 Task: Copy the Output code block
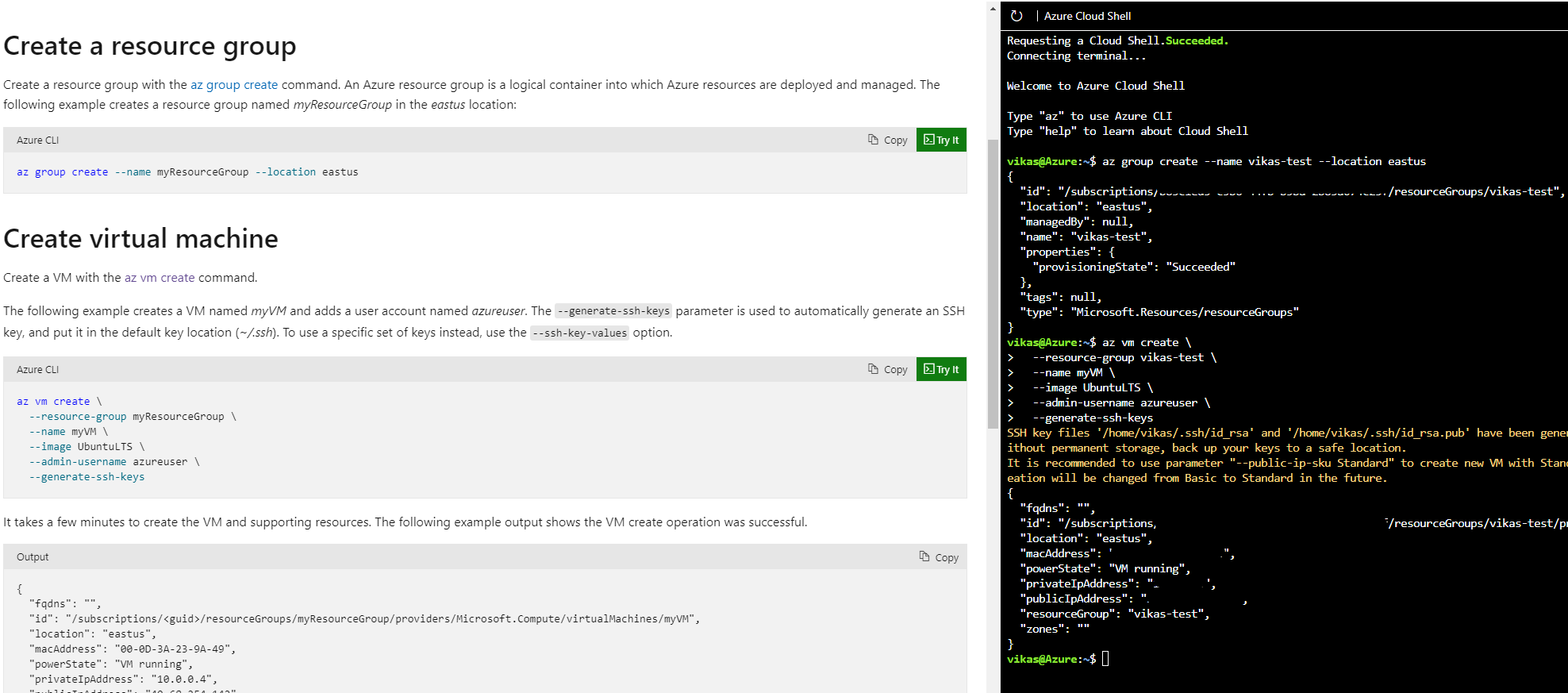(939, 557)
